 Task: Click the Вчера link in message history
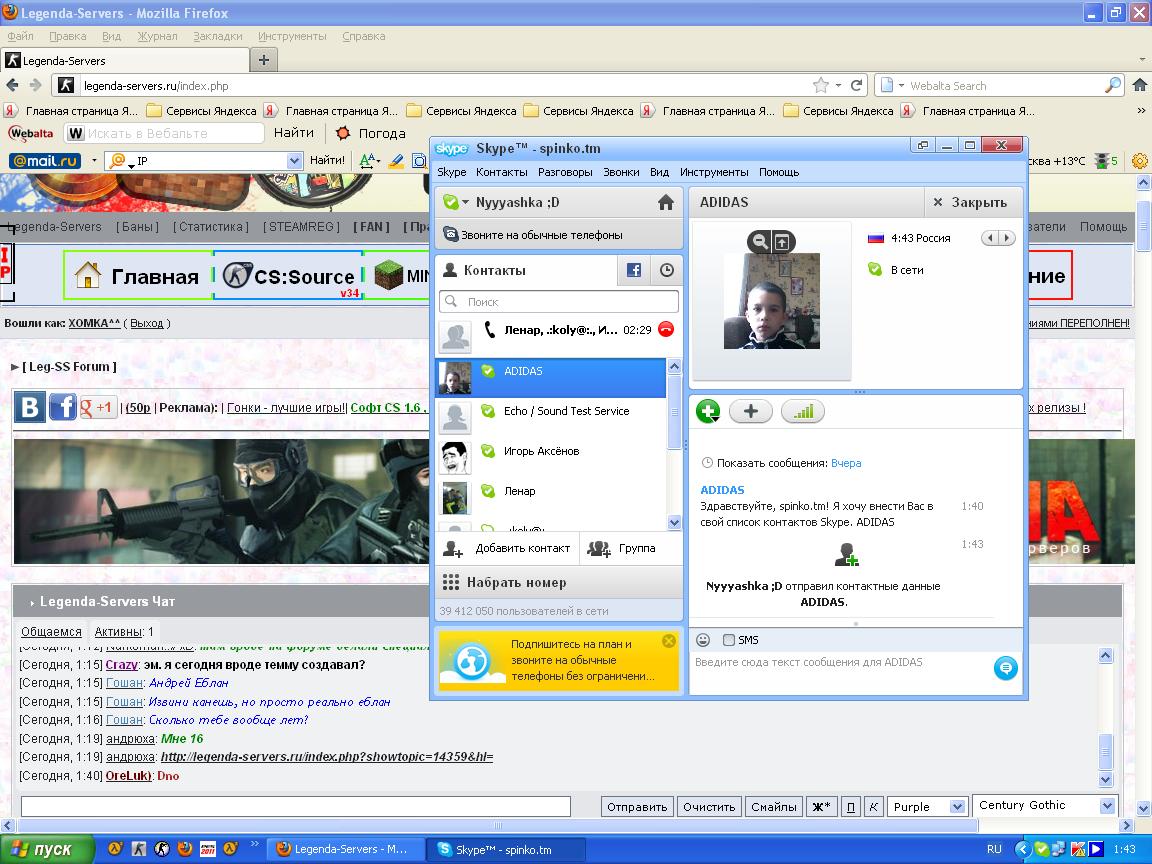[x=846, y=463]
